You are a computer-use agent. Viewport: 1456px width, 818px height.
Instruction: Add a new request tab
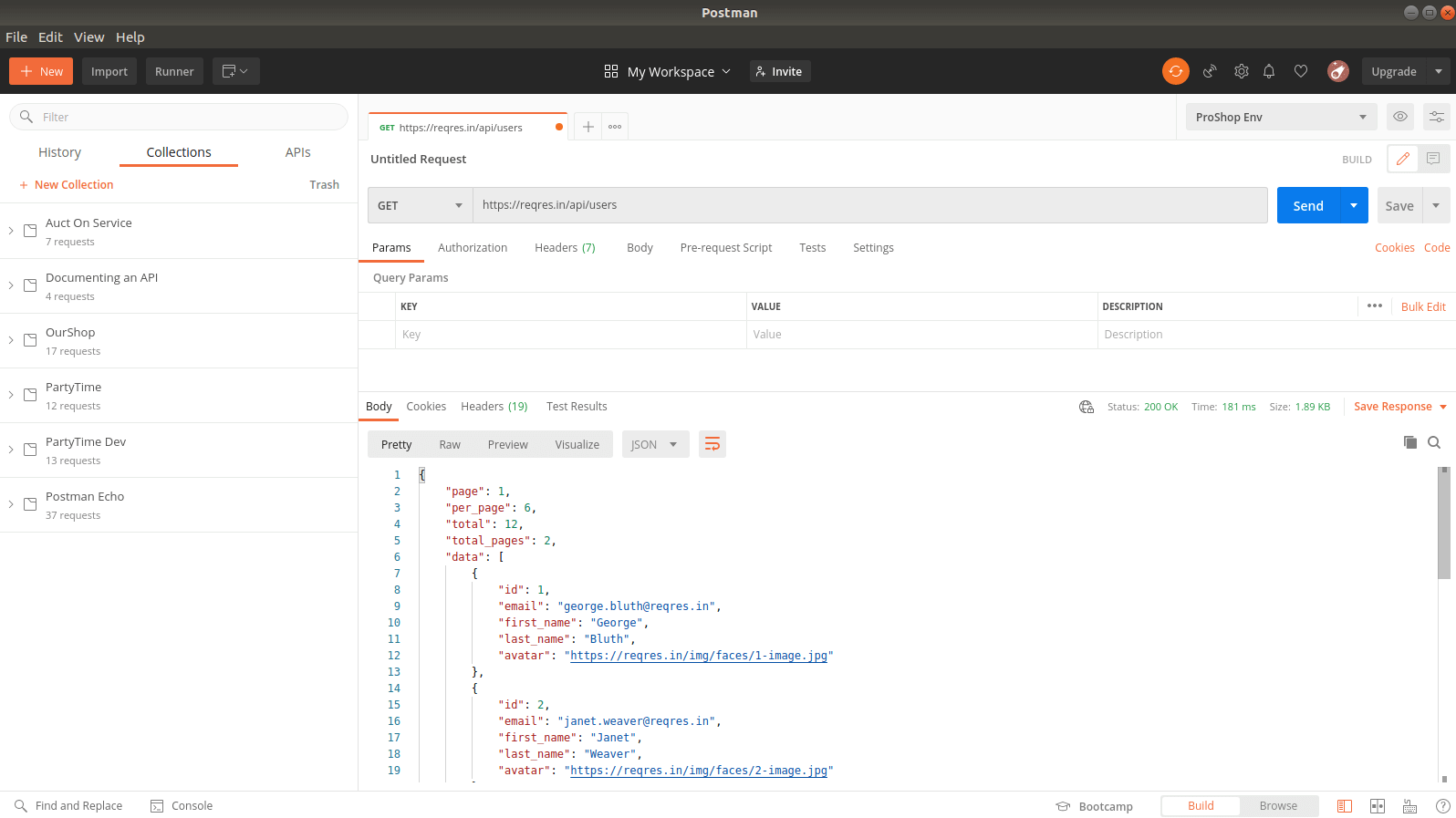pyautogui.click(x=588, y=127)
